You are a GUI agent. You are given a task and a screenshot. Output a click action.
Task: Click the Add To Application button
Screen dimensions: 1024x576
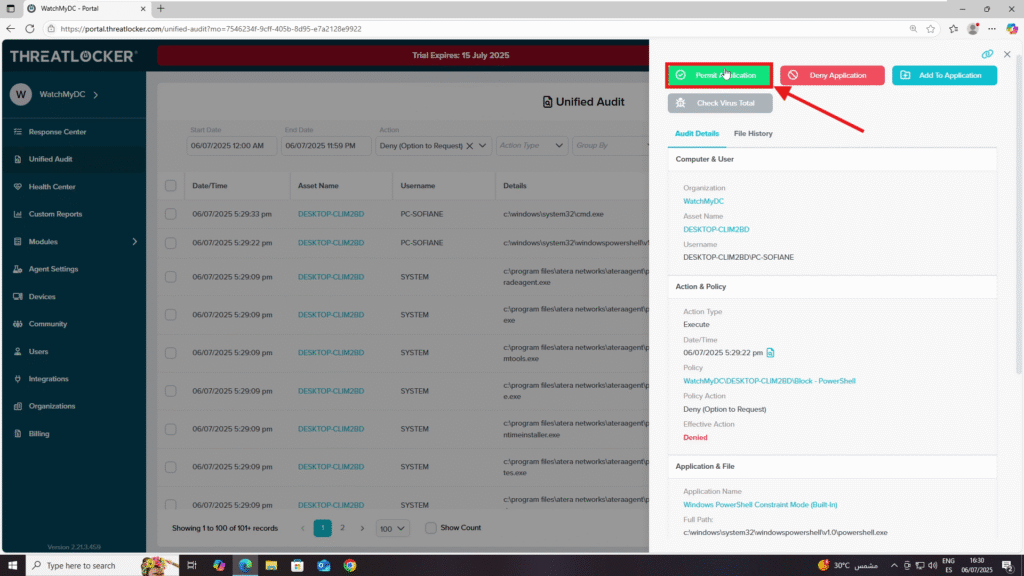[x=944, y=76]
